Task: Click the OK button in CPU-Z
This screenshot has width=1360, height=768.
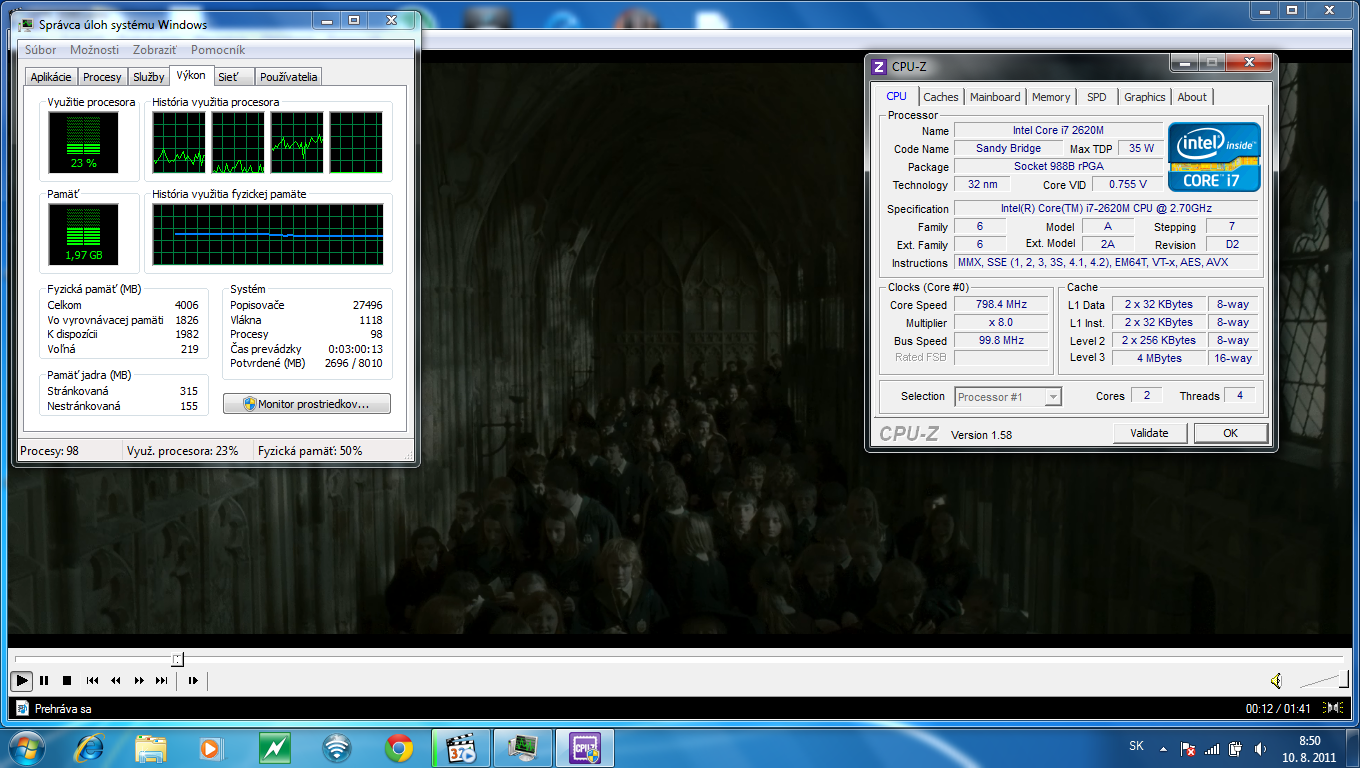Action: (x=1231, y=433)
